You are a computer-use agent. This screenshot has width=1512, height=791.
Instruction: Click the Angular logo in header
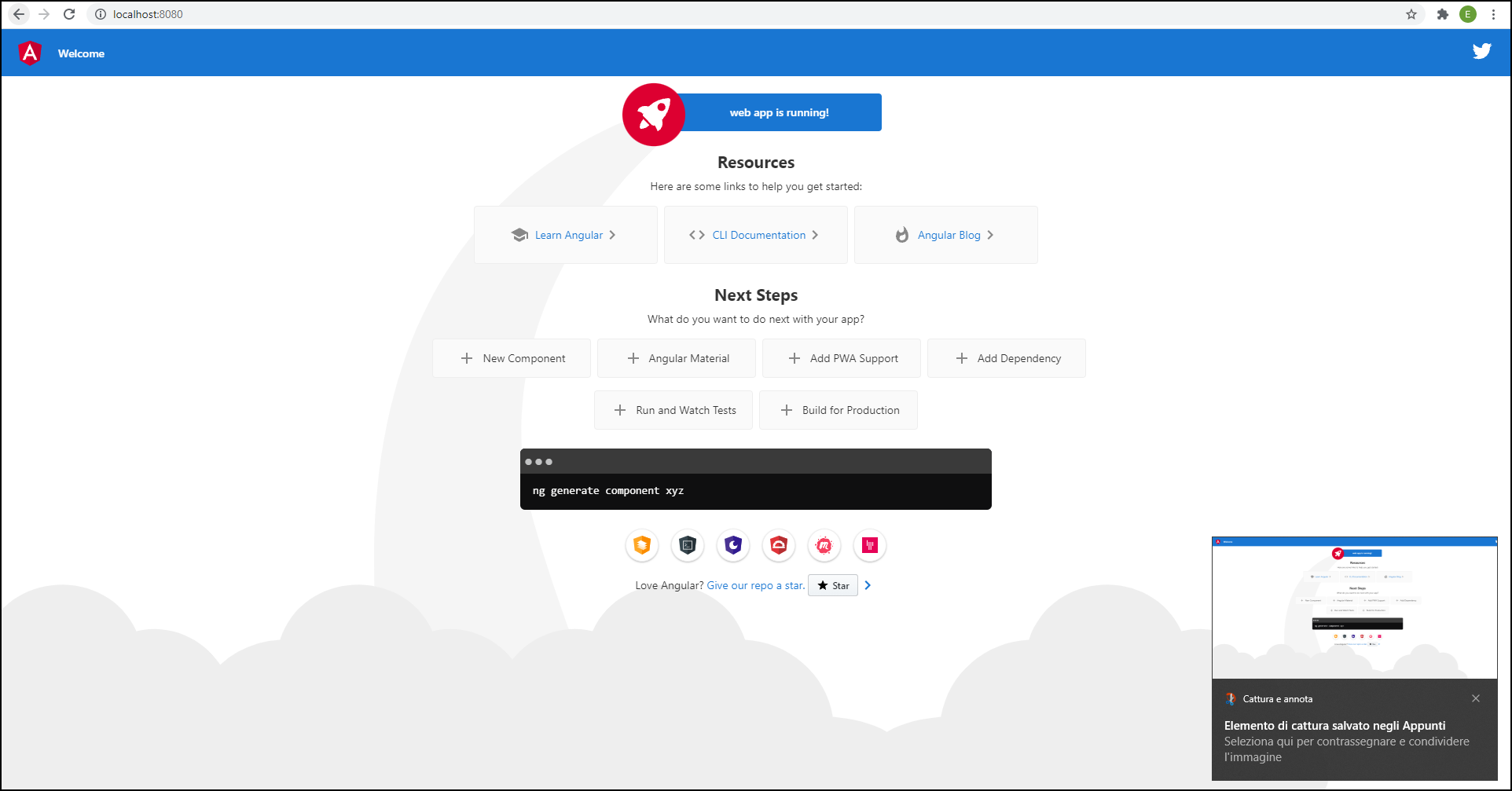point(30,53)
